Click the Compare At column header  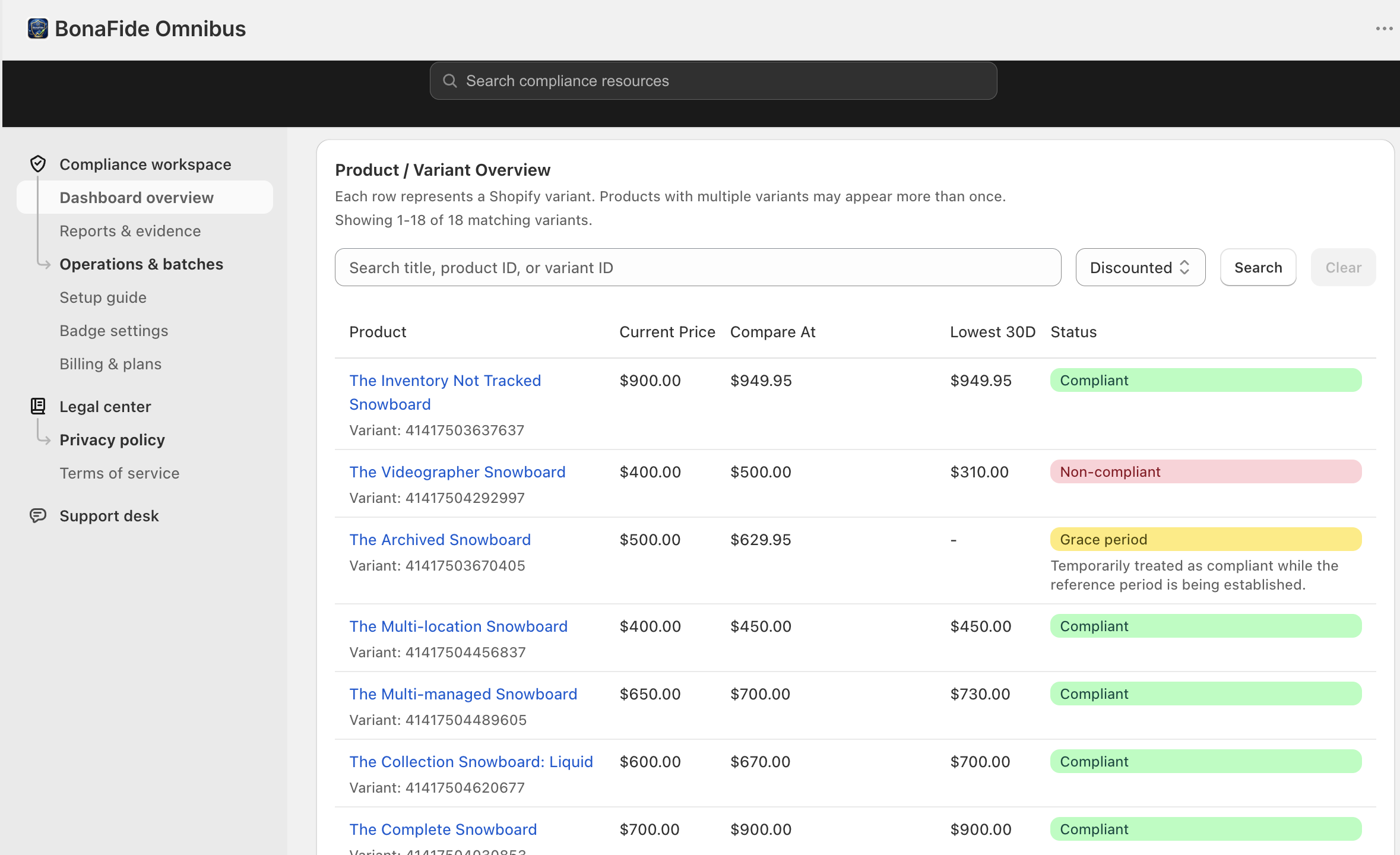(x=772, y=332)
